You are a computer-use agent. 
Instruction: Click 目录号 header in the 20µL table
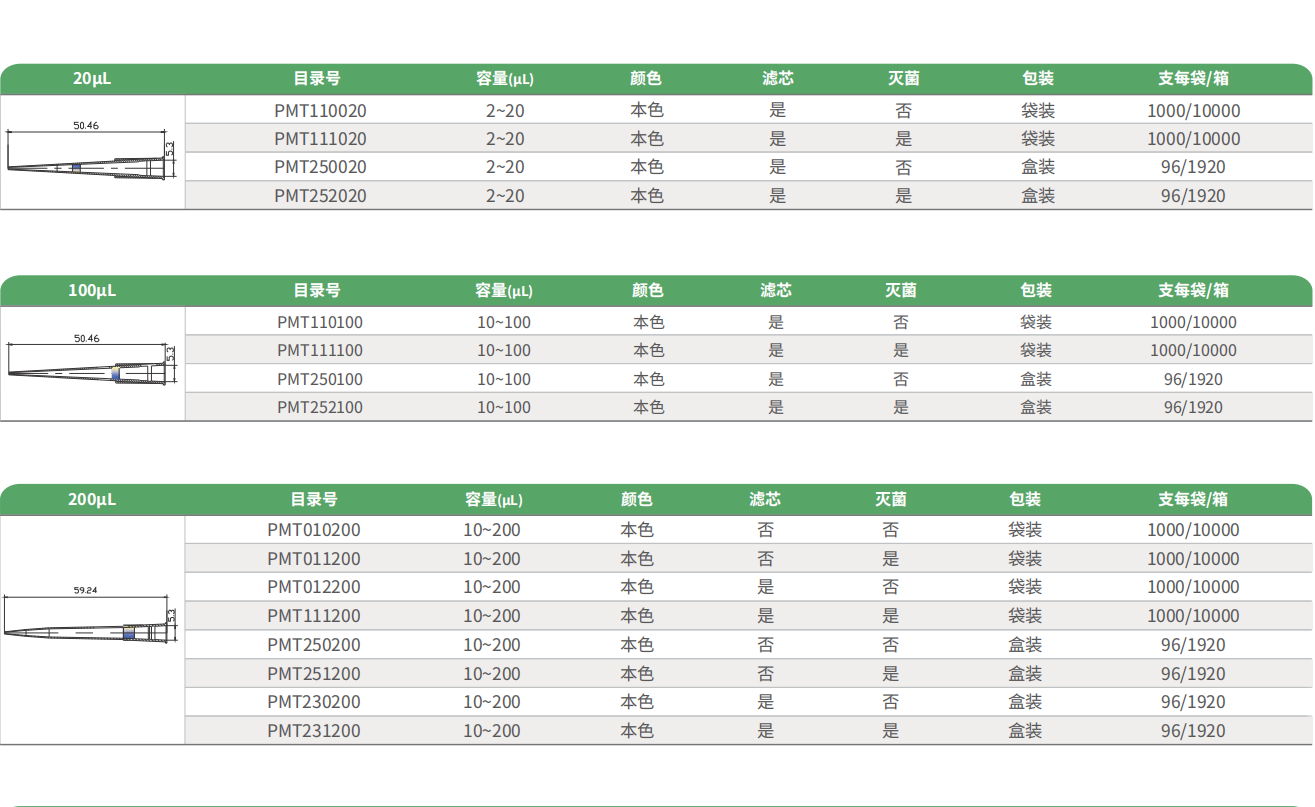317,78
